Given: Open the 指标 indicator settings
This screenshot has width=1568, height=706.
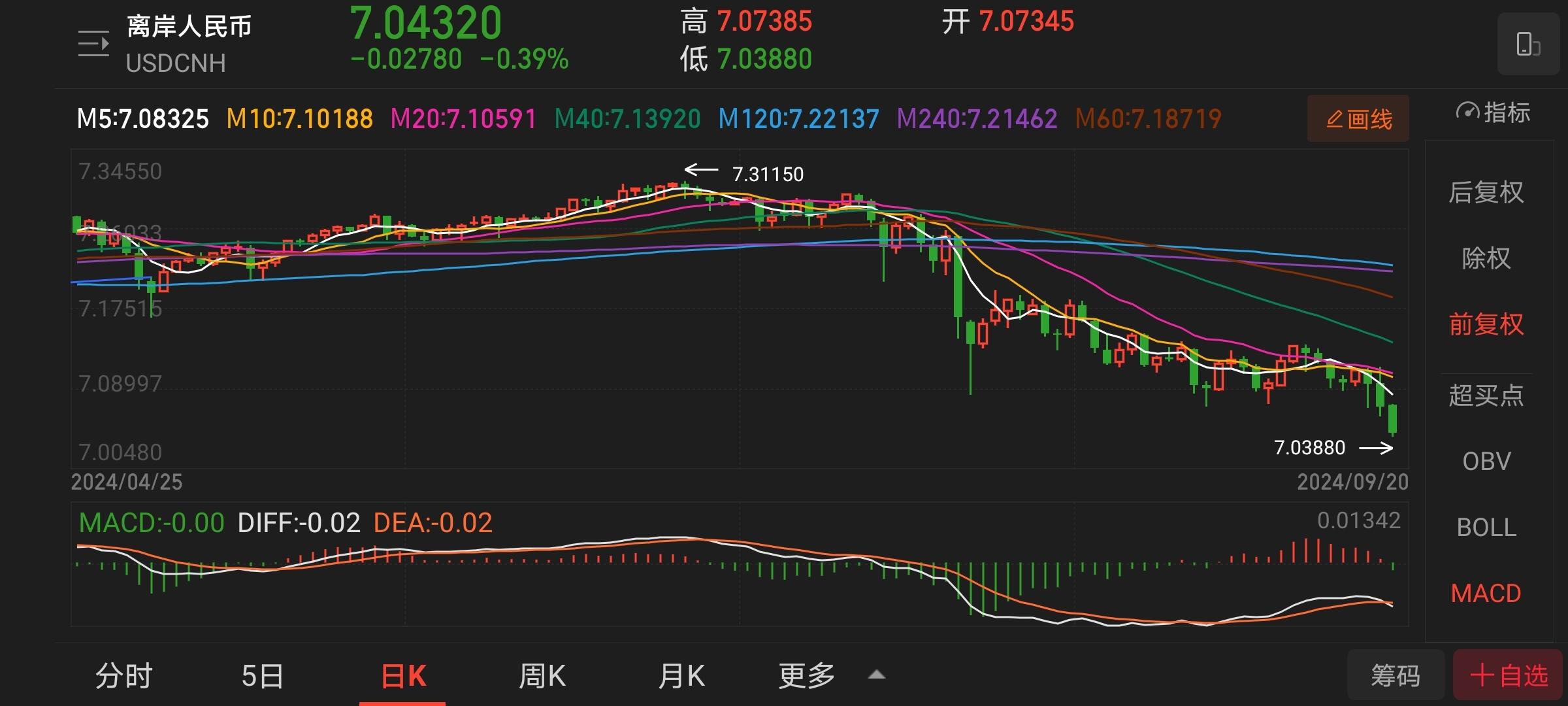Looking at the screenshot, I should pyautogui.click(x=1493, y=112).
